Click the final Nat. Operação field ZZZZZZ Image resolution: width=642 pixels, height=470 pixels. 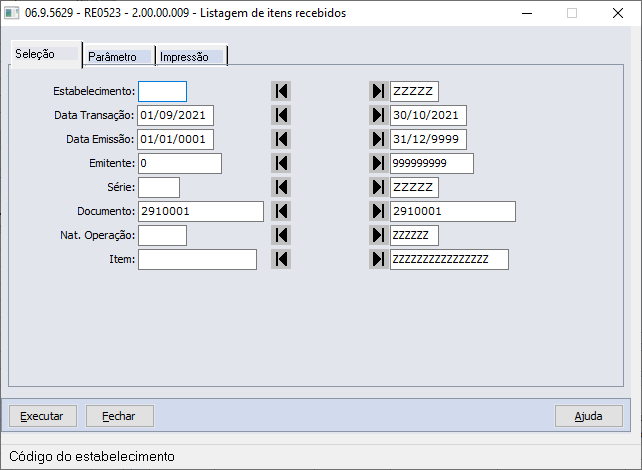click(414, 235)
